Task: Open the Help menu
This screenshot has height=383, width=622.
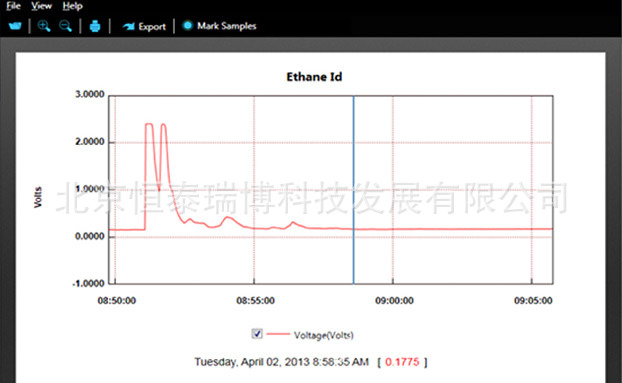Action: (x=72, y=6)
